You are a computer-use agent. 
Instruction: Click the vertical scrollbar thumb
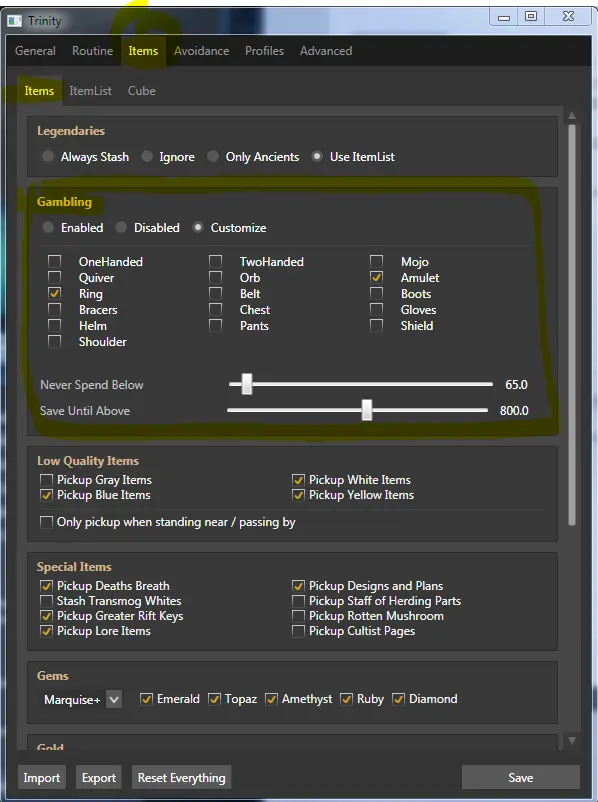pos(572,325)
